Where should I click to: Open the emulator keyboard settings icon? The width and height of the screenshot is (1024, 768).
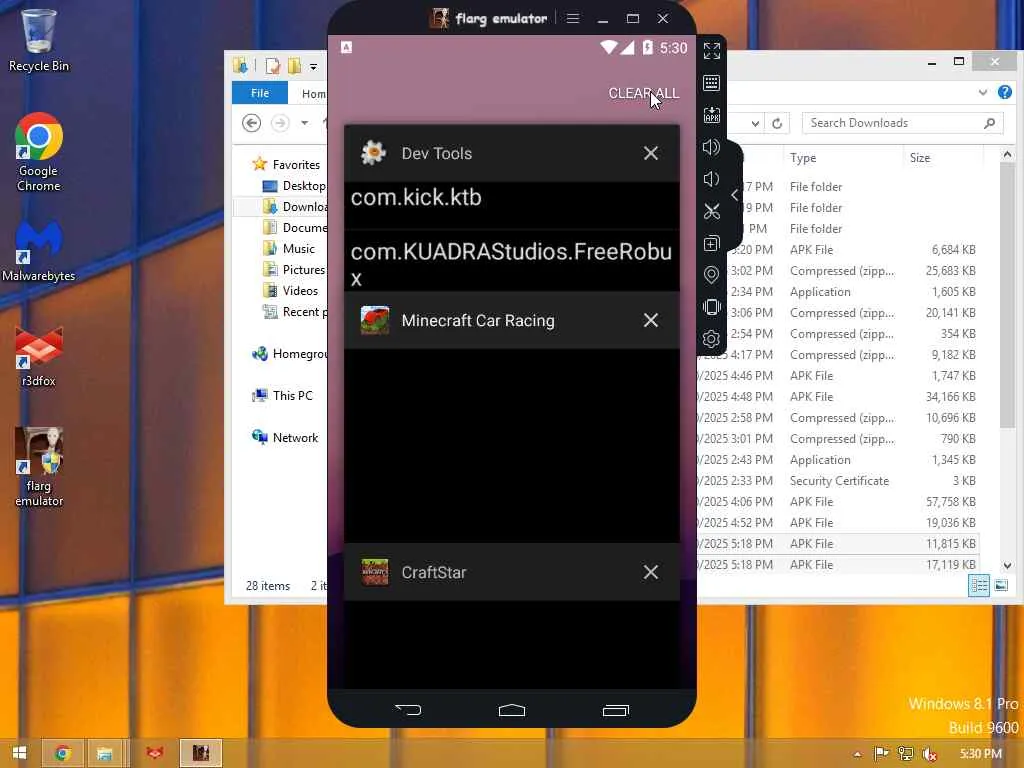pyautogui.click(x=711, y=83)
